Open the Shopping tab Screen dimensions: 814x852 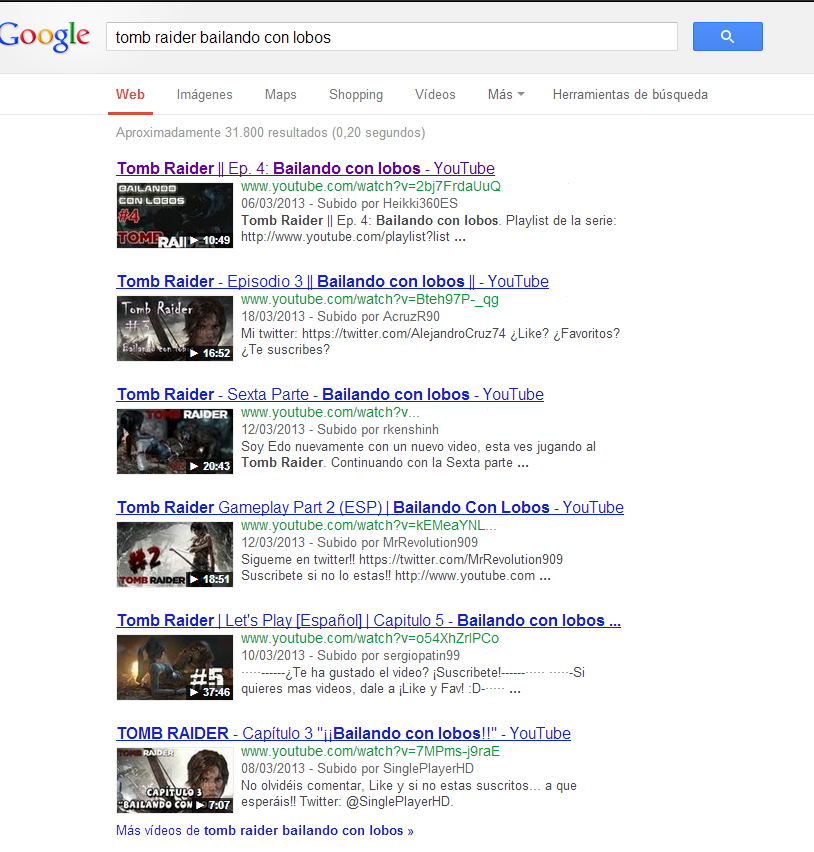[356, 95]
